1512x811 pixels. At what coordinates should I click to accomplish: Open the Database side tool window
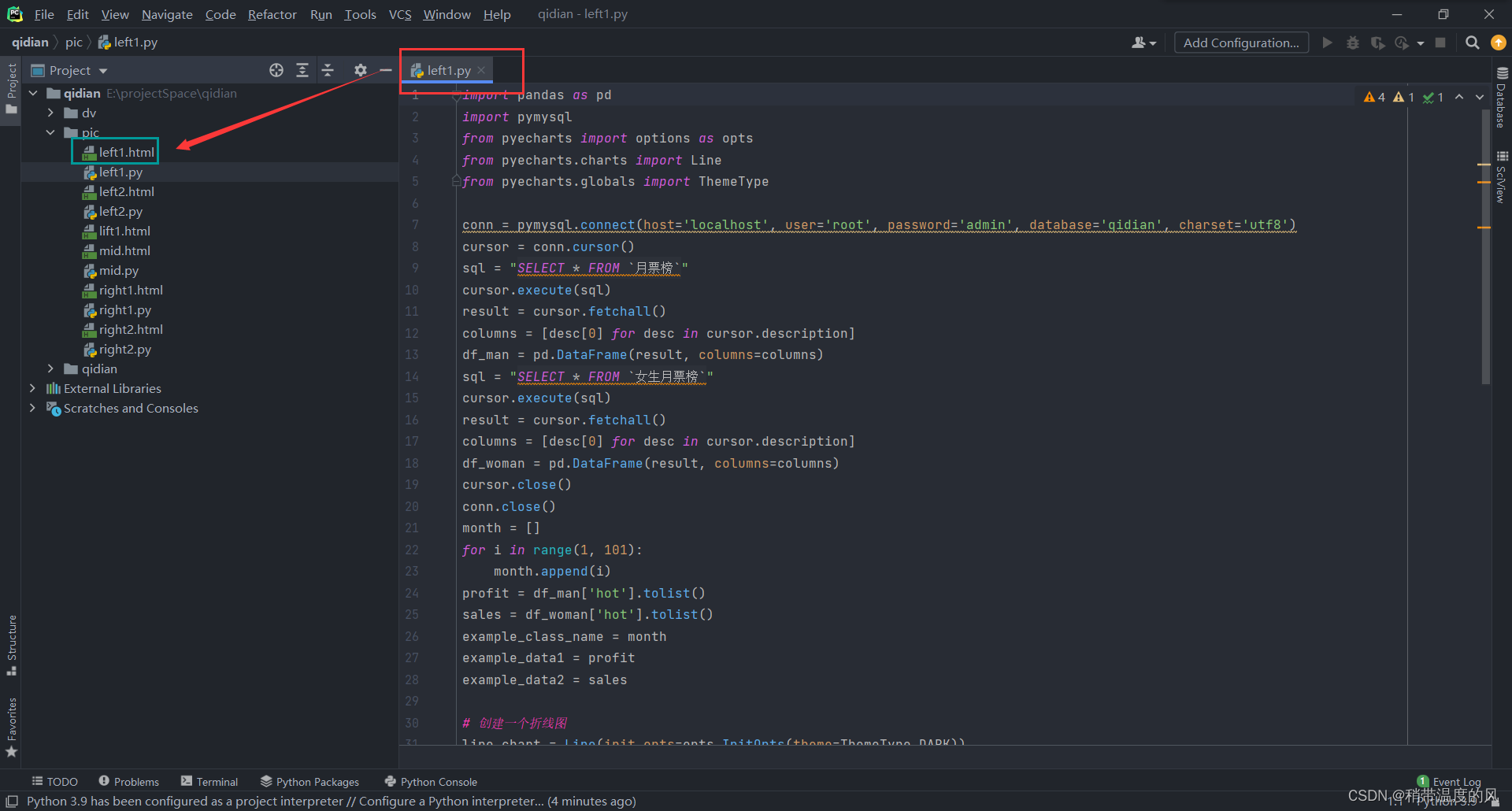tap(1502, 97)
